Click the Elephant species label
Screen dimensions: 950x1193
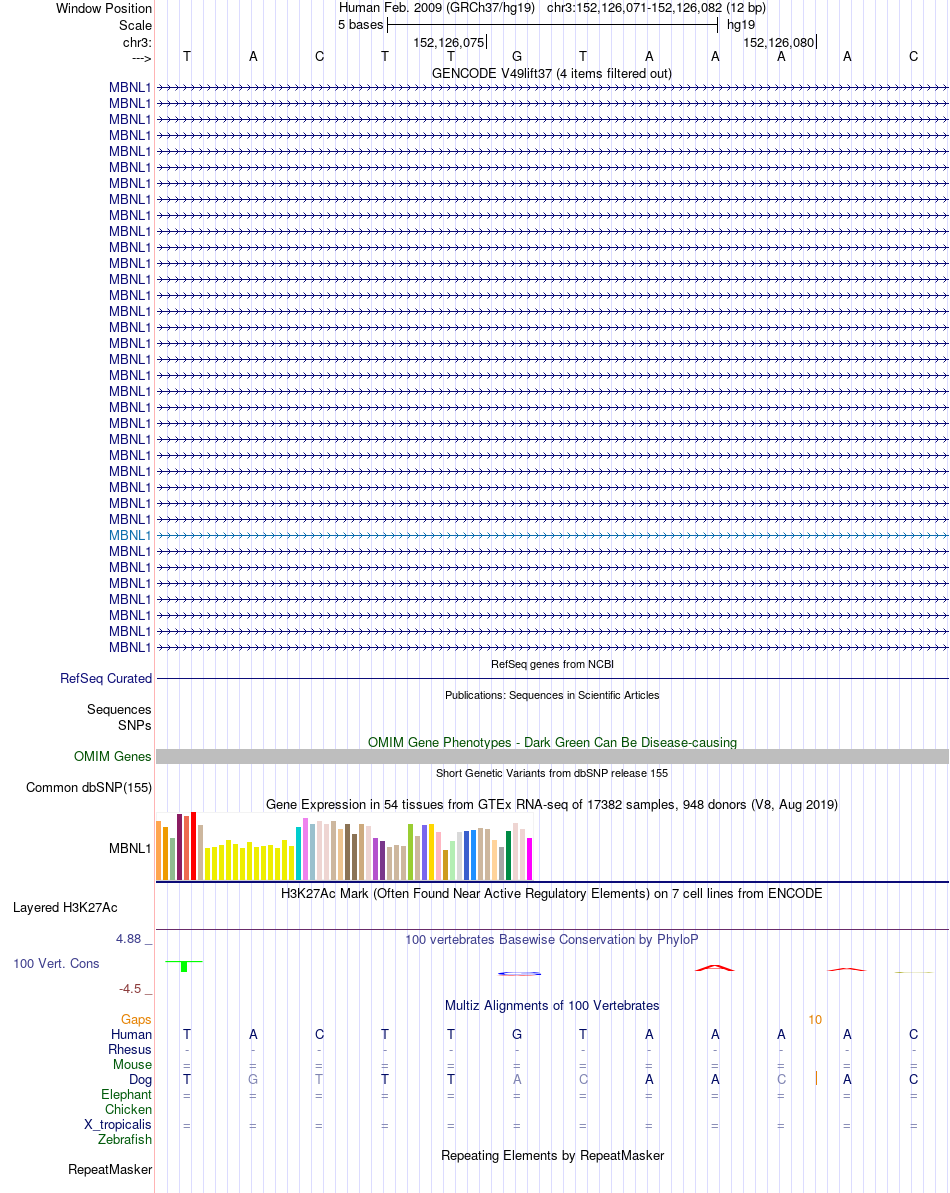pos(126,1095)
